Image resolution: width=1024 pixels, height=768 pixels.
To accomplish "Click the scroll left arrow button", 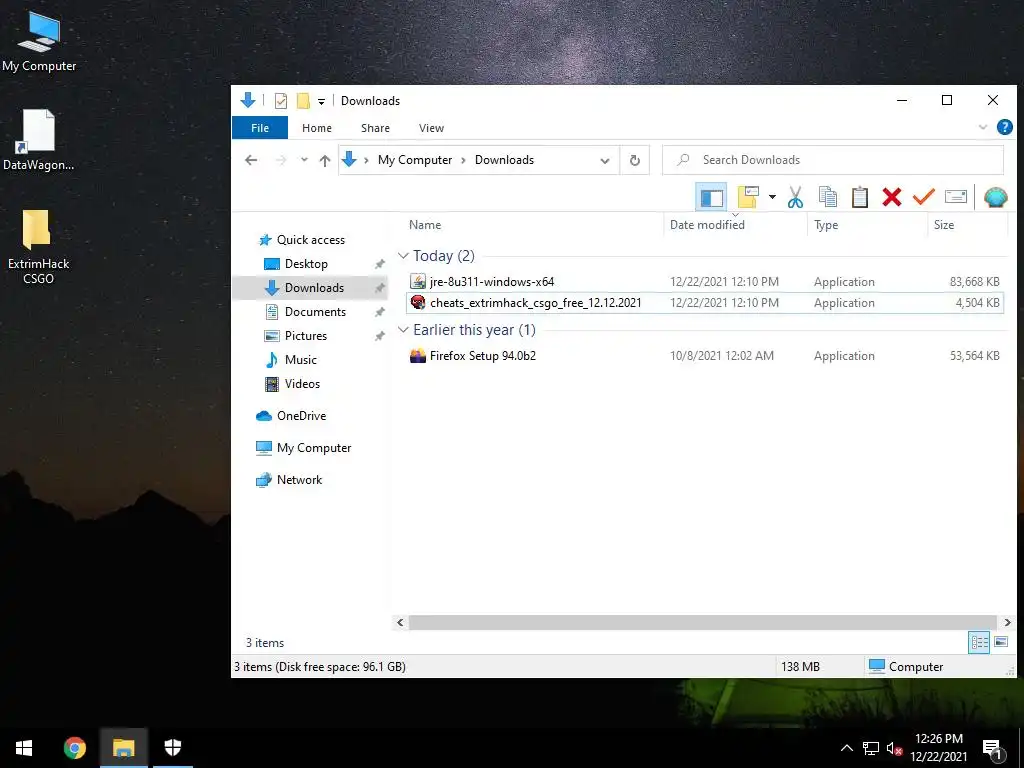I will click(x=400, y=622).
